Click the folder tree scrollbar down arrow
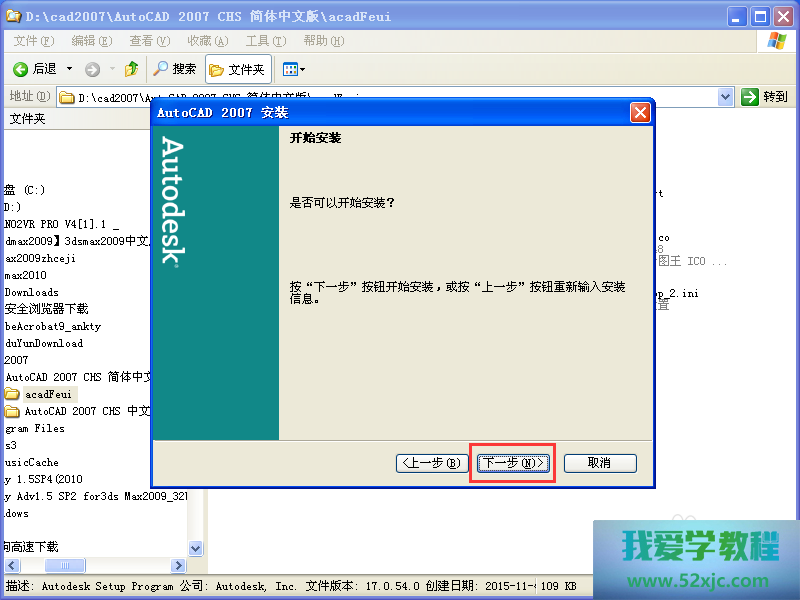 (x=195, y=549)
